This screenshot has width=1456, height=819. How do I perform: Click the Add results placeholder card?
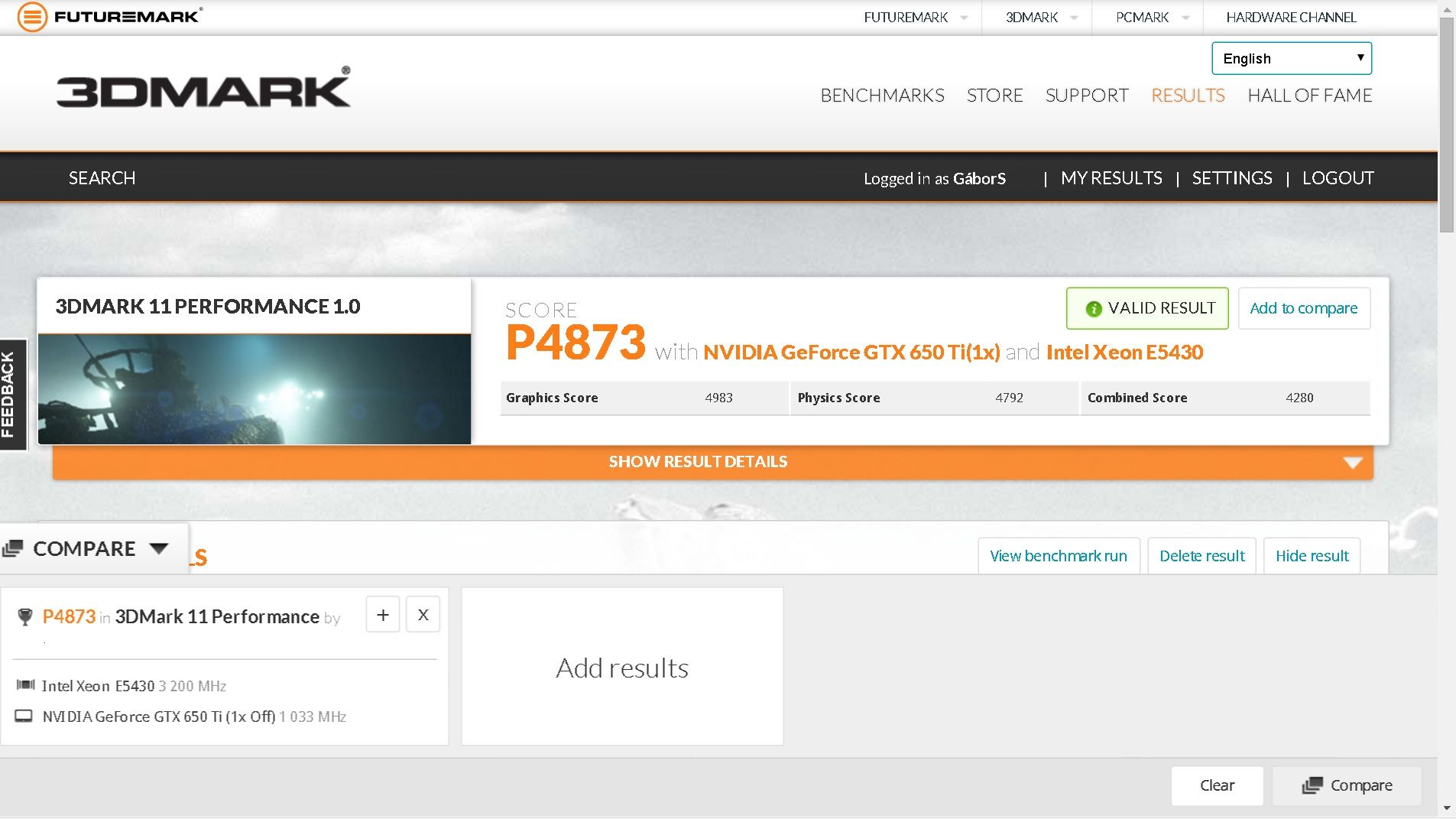pyautogui.click(x=622, y=667)
